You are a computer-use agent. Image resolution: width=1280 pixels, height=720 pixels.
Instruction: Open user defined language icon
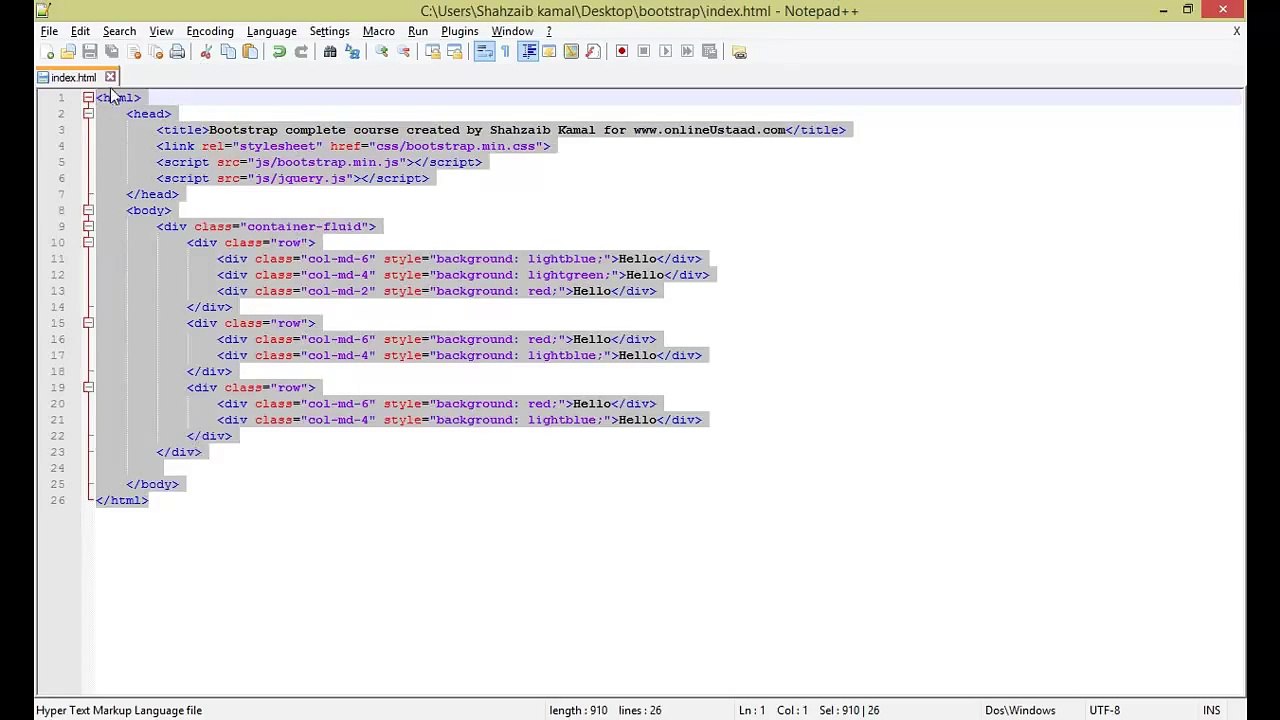[x=549, y=52]
